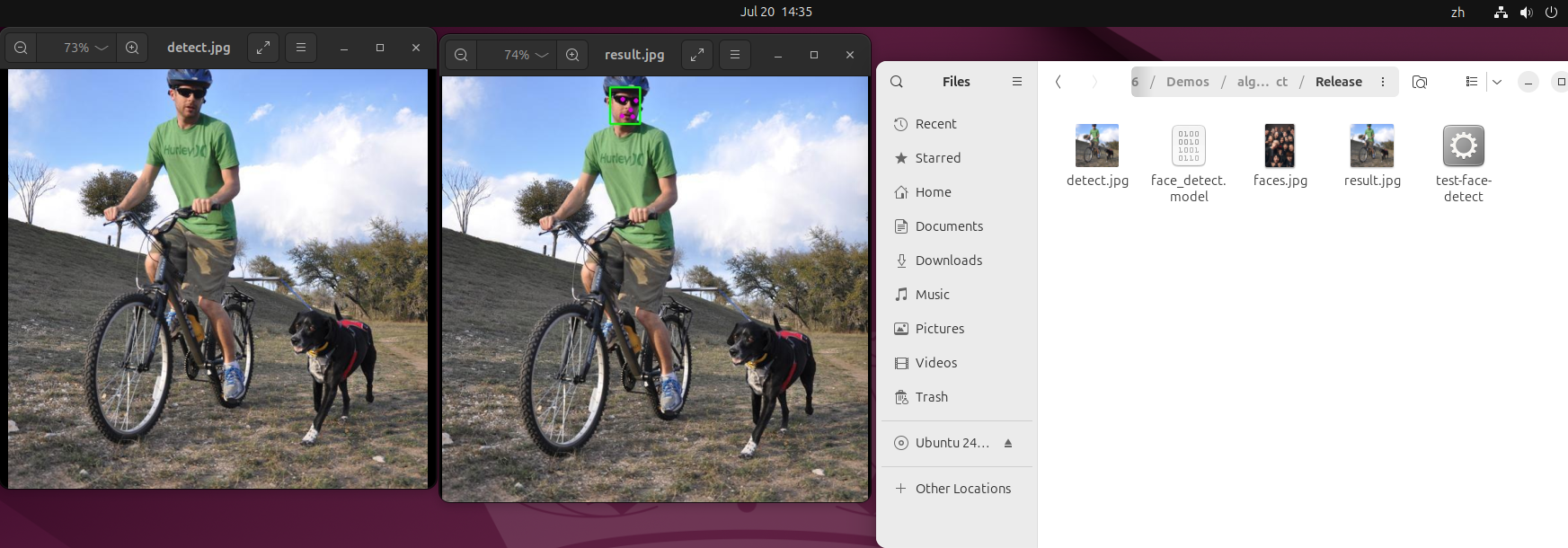Click the Files search icon
This screenshot has height=548, width=1568.
click(897, 82)
